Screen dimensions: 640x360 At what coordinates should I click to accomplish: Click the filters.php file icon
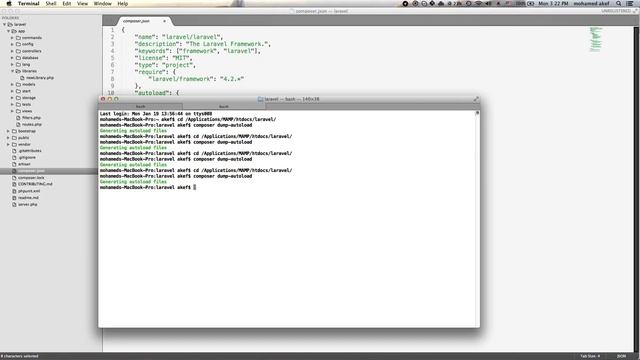coord(18,118)
